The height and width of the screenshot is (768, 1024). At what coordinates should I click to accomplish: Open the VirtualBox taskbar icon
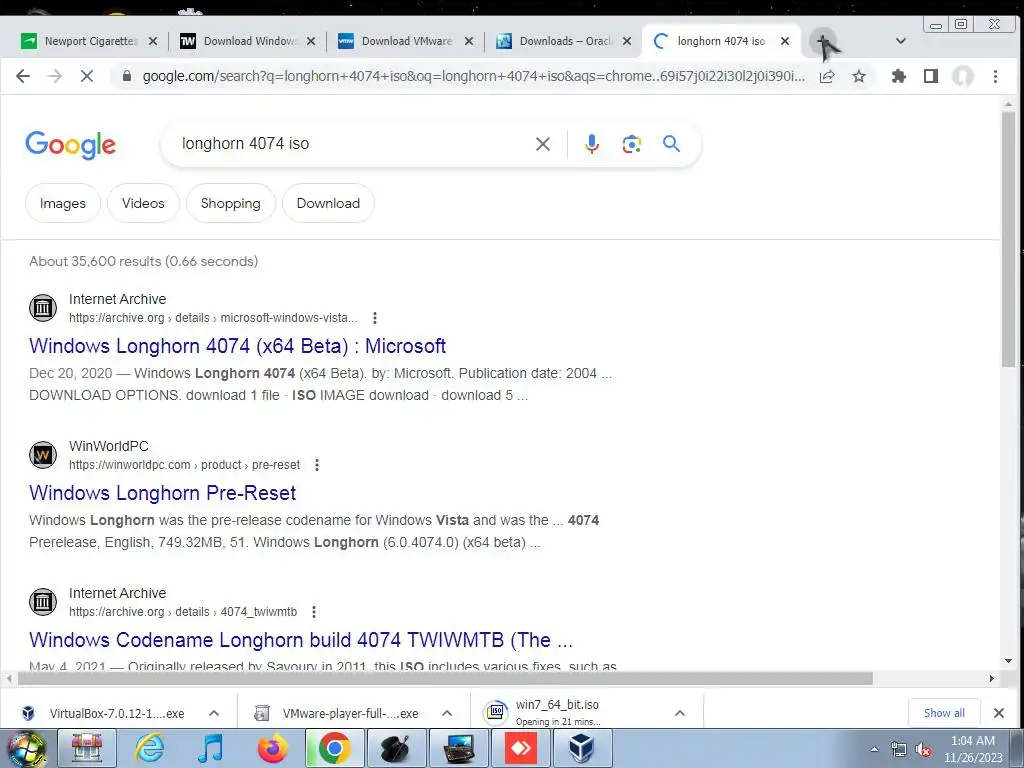[x=581, y=748]
